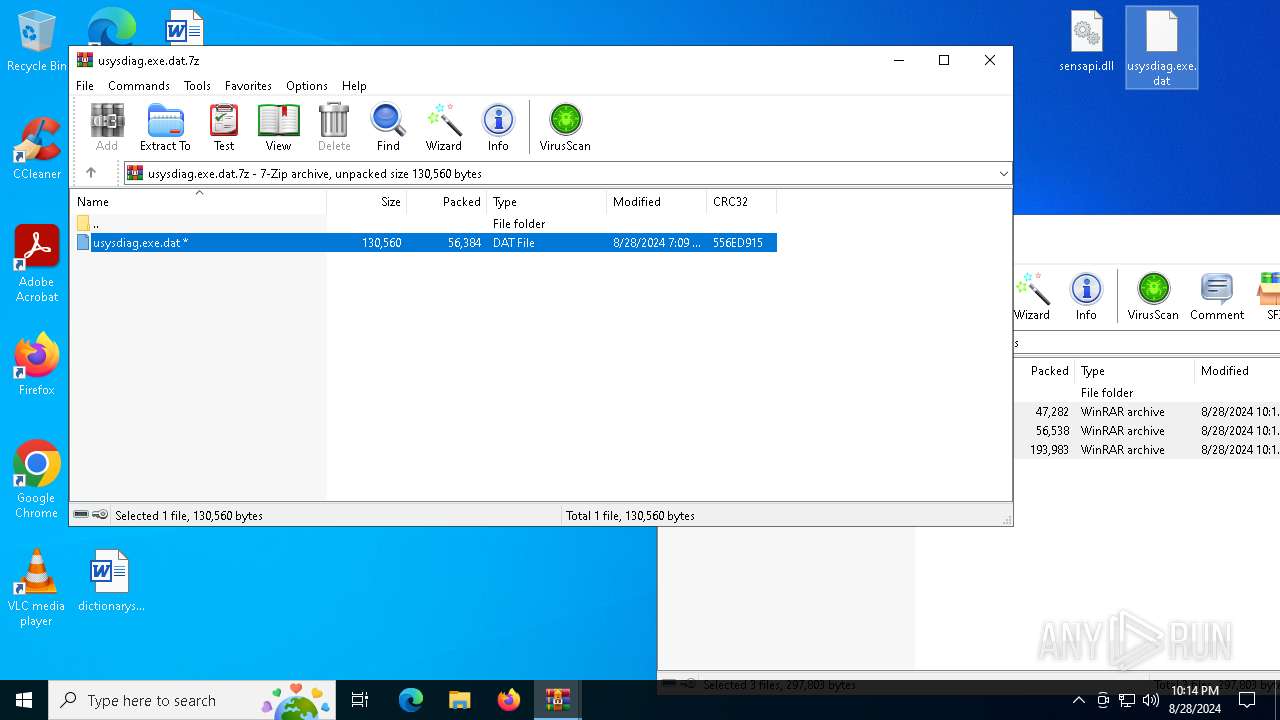Screen dimensions: 1280x720
Task: Open Task View on taskbar
Action: pos(361,700)
